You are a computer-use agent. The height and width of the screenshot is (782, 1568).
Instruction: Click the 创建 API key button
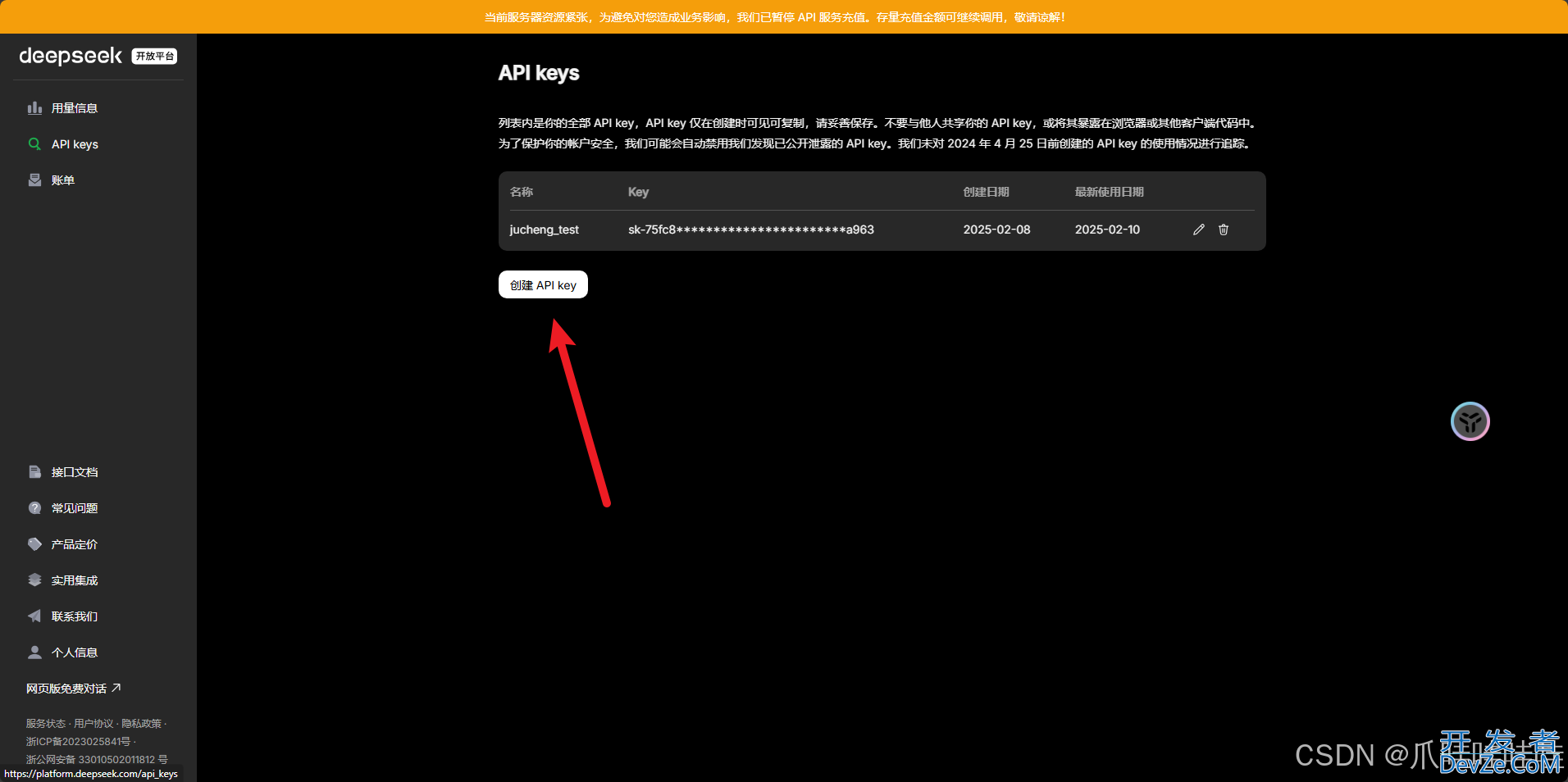[x=543, y=284]
